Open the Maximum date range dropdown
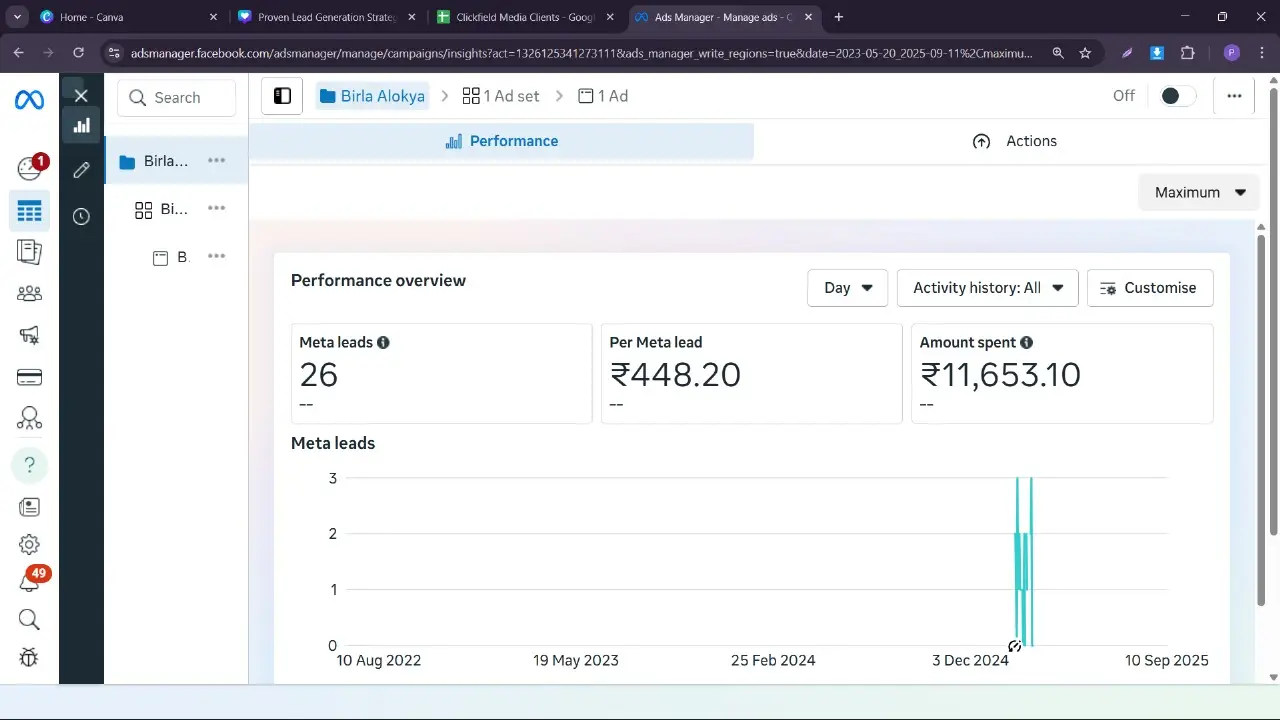Screen dimensions: 1280x720 point(1199,192)
